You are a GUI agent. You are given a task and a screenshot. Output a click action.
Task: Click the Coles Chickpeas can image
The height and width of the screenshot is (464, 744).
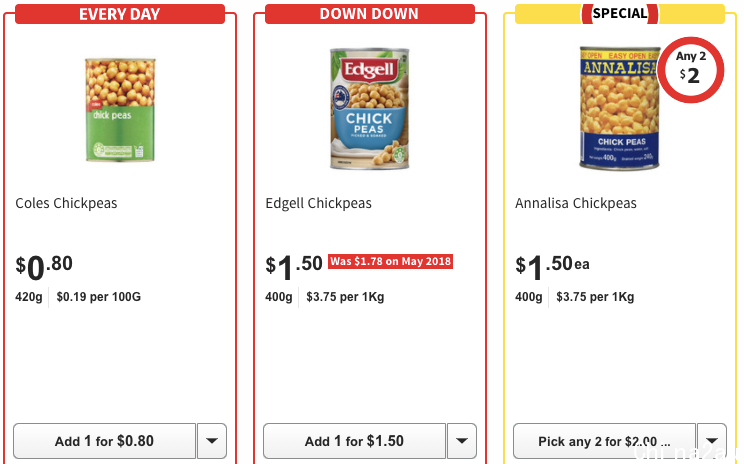pyautogui.click(x=120, y=110)
